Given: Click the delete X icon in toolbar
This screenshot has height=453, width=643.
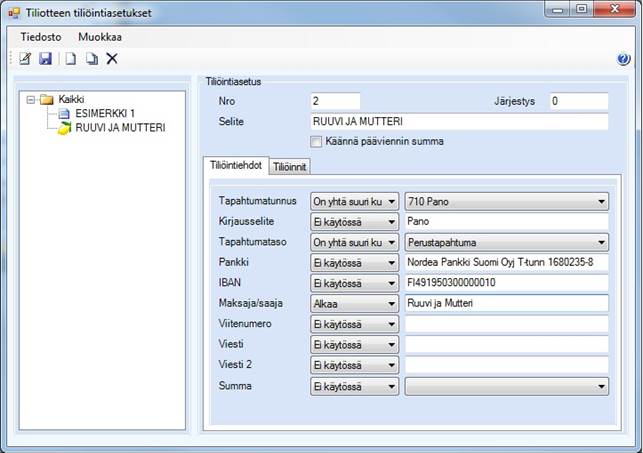Looking at the screenshot, I should pos(112,59).
